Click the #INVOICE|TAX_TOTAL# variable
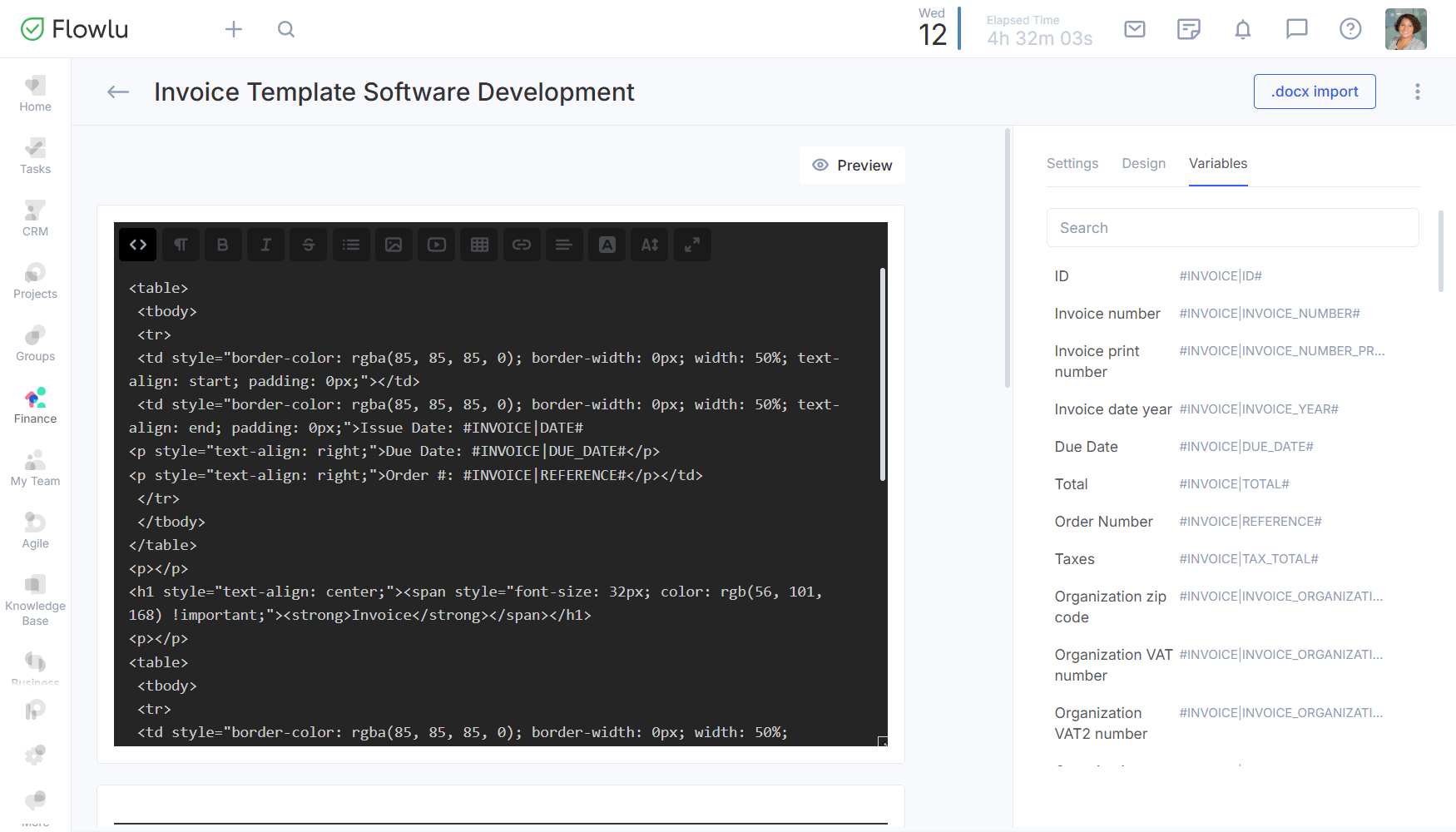Image resolution: width=1456 pixels, height=832 pixels. point(1249,559)
